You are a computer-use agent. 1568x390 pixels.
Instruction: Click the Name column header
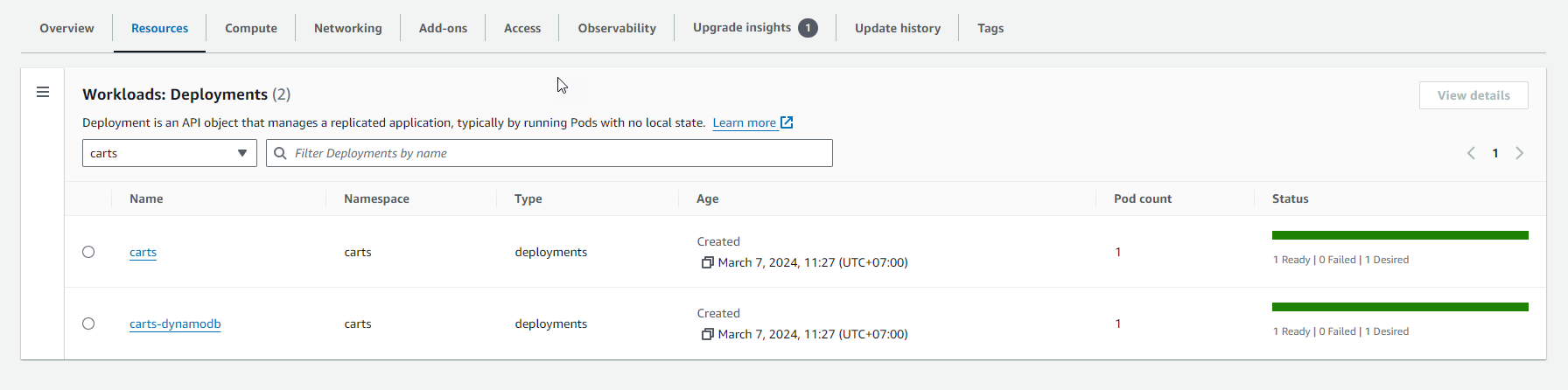146,198
